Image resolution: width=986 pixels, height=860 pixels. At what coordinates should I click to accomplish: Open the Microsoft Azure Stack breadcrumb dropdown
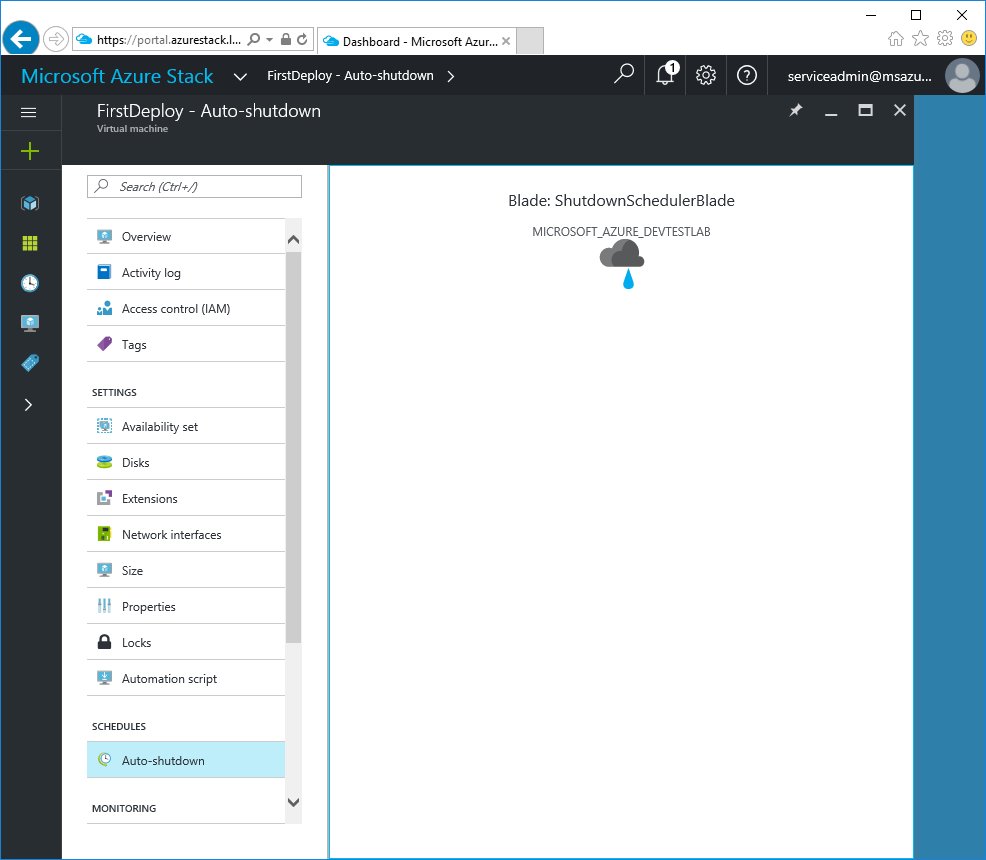[240, 75]
